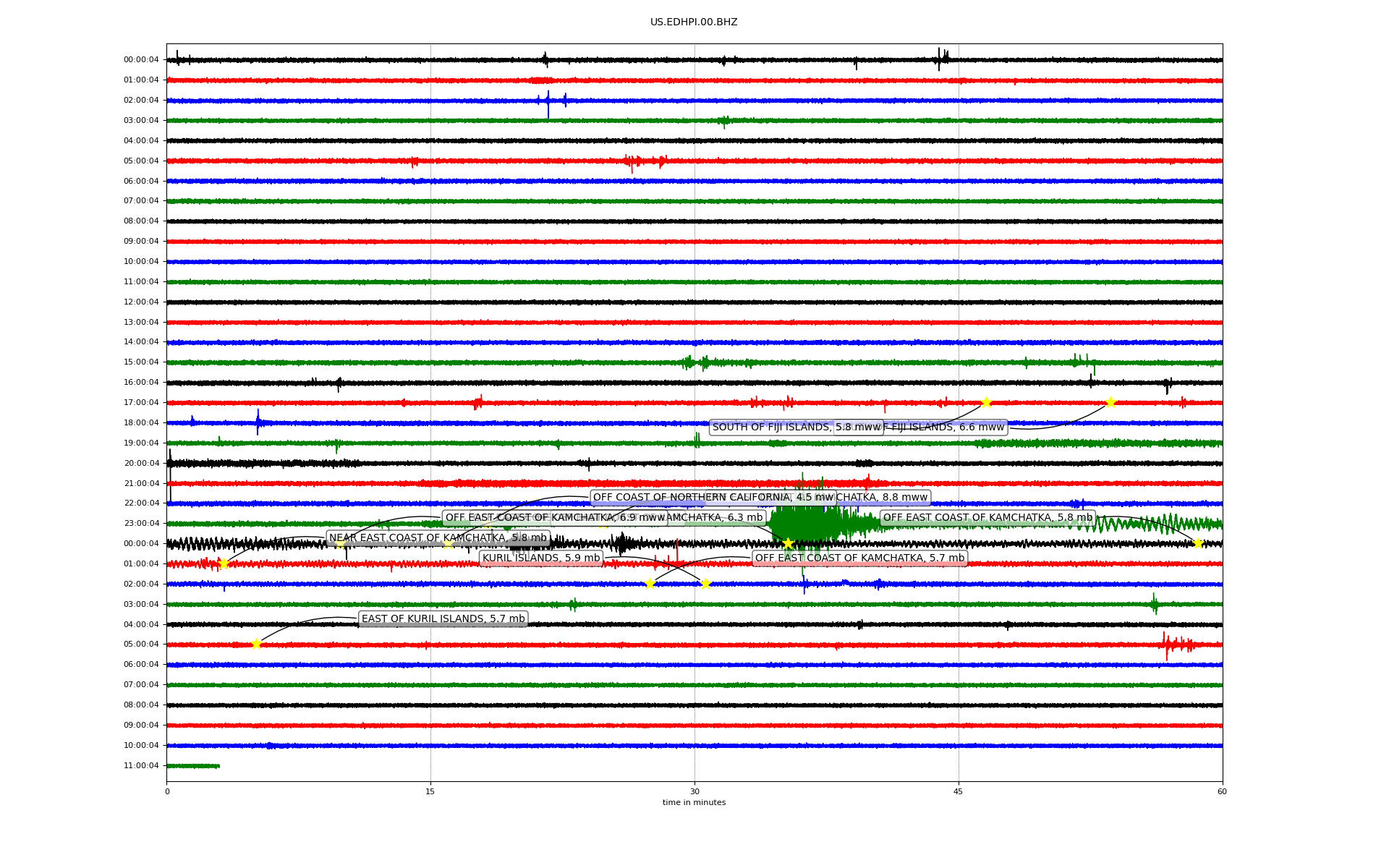Click the label 'NEAR EAST COAST OF KAMCHATKA, 5.8 mb'
Image resolution: width=1389 pixels, height=868 pixels.
pos(438,538)
